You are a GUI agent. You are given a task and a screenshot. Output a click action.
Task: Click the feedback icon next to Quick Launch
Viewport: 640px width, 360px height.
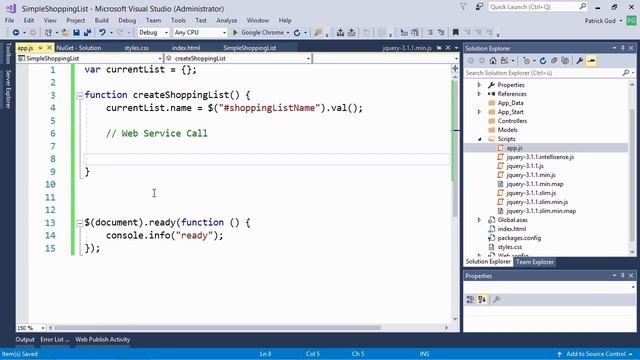pyautogui.click(x=479, y=7)
